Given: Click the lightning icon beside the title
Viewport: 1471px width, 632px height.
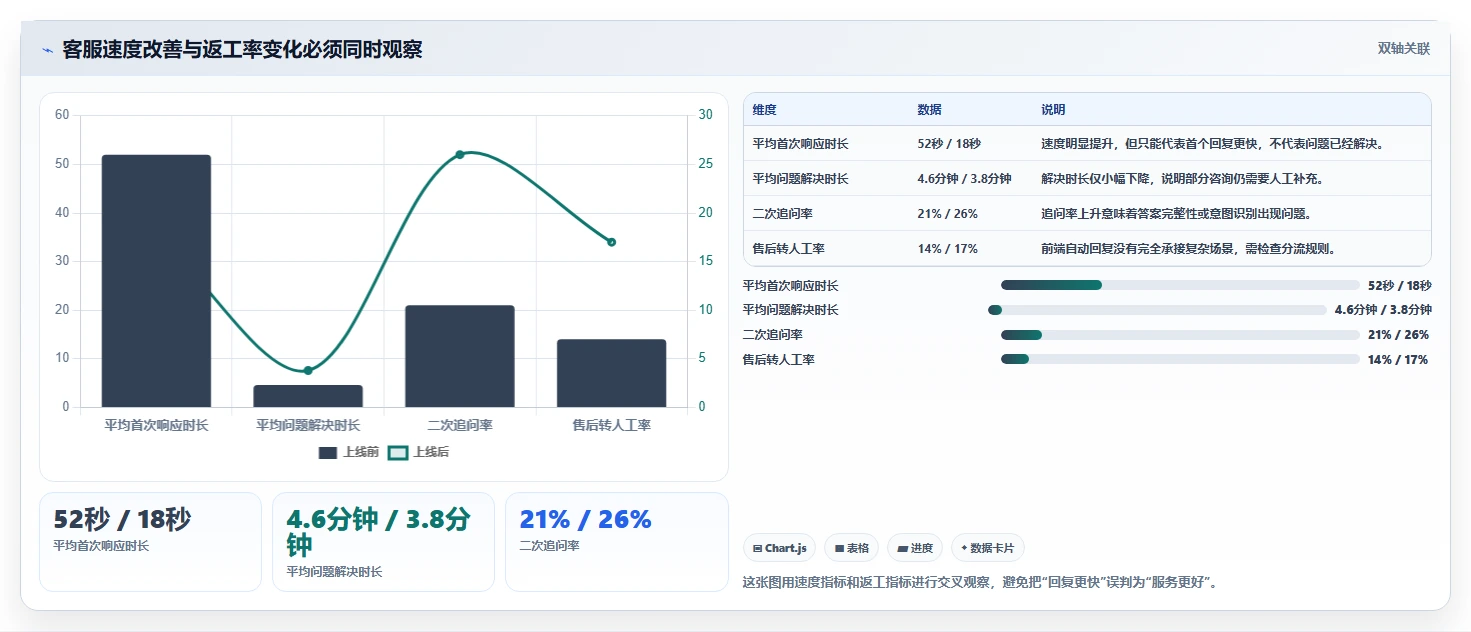Looking at the screenshot, I should [x=47, y=50].
